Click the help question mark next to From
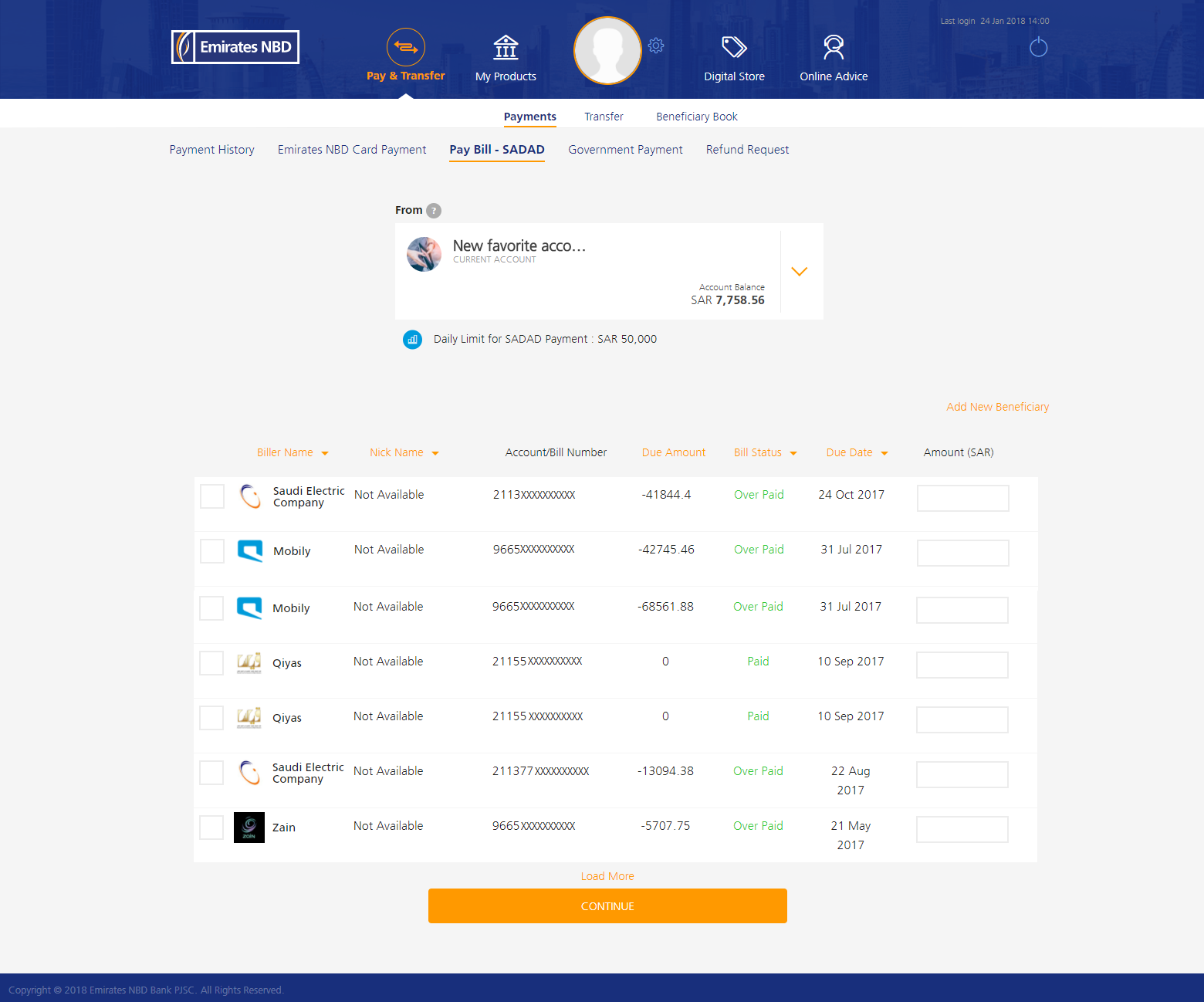 (434, 211)
